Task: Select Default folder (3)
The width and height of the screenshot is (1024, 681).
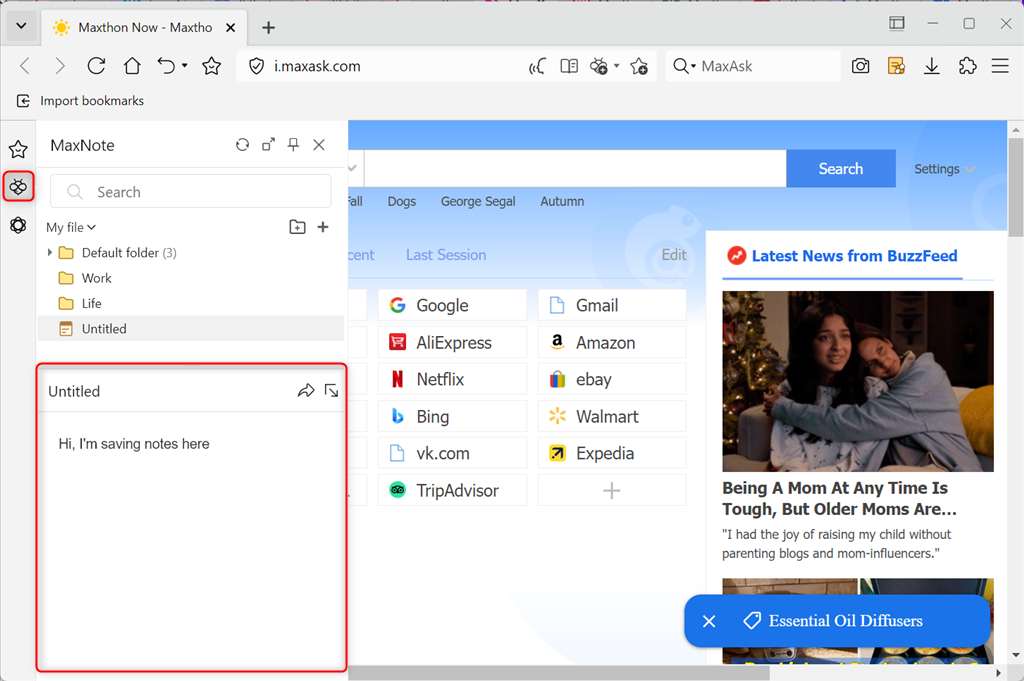Action: point(129,253)
